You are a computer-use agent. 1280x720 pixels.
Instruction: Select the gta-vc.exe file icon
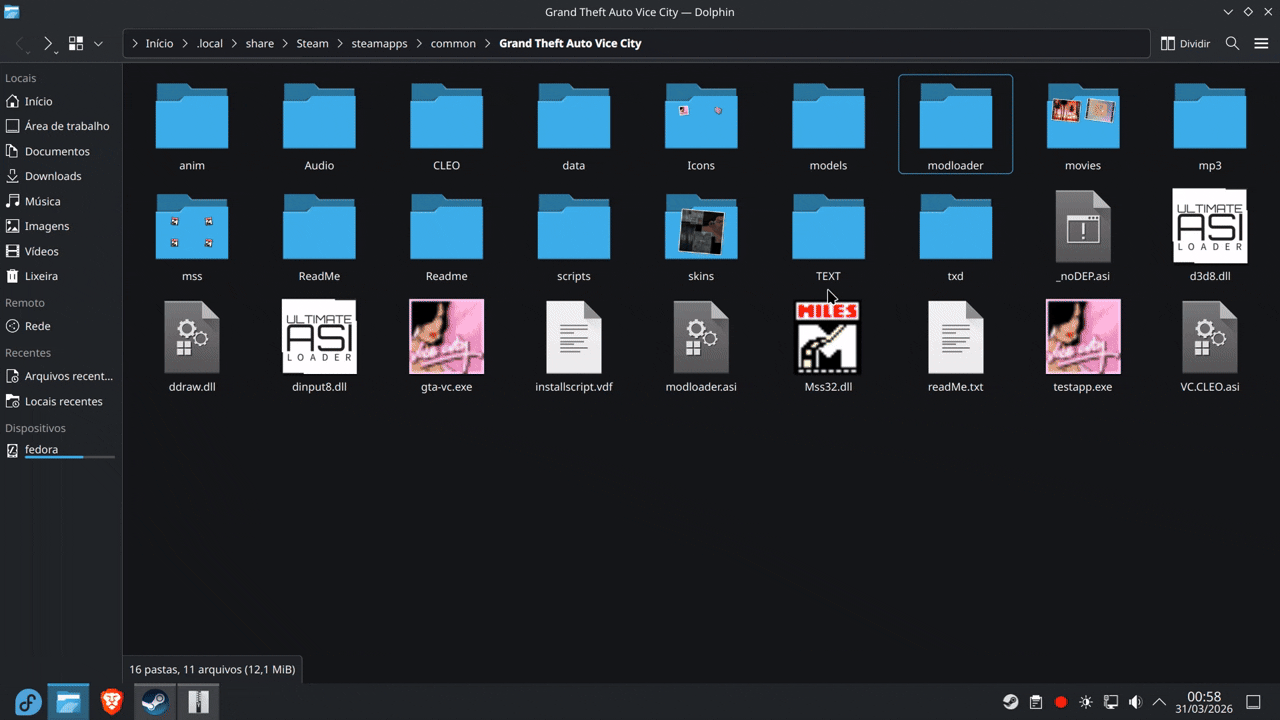[x=446, y=336]
